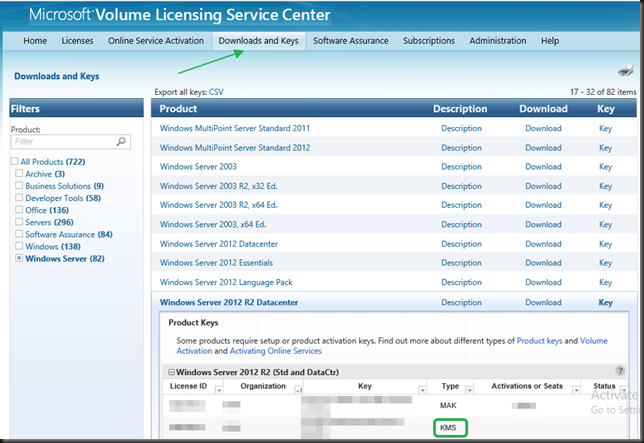Export all keys as CSV
The width and height of the screenshot is (644, 443).
[216, 92]
